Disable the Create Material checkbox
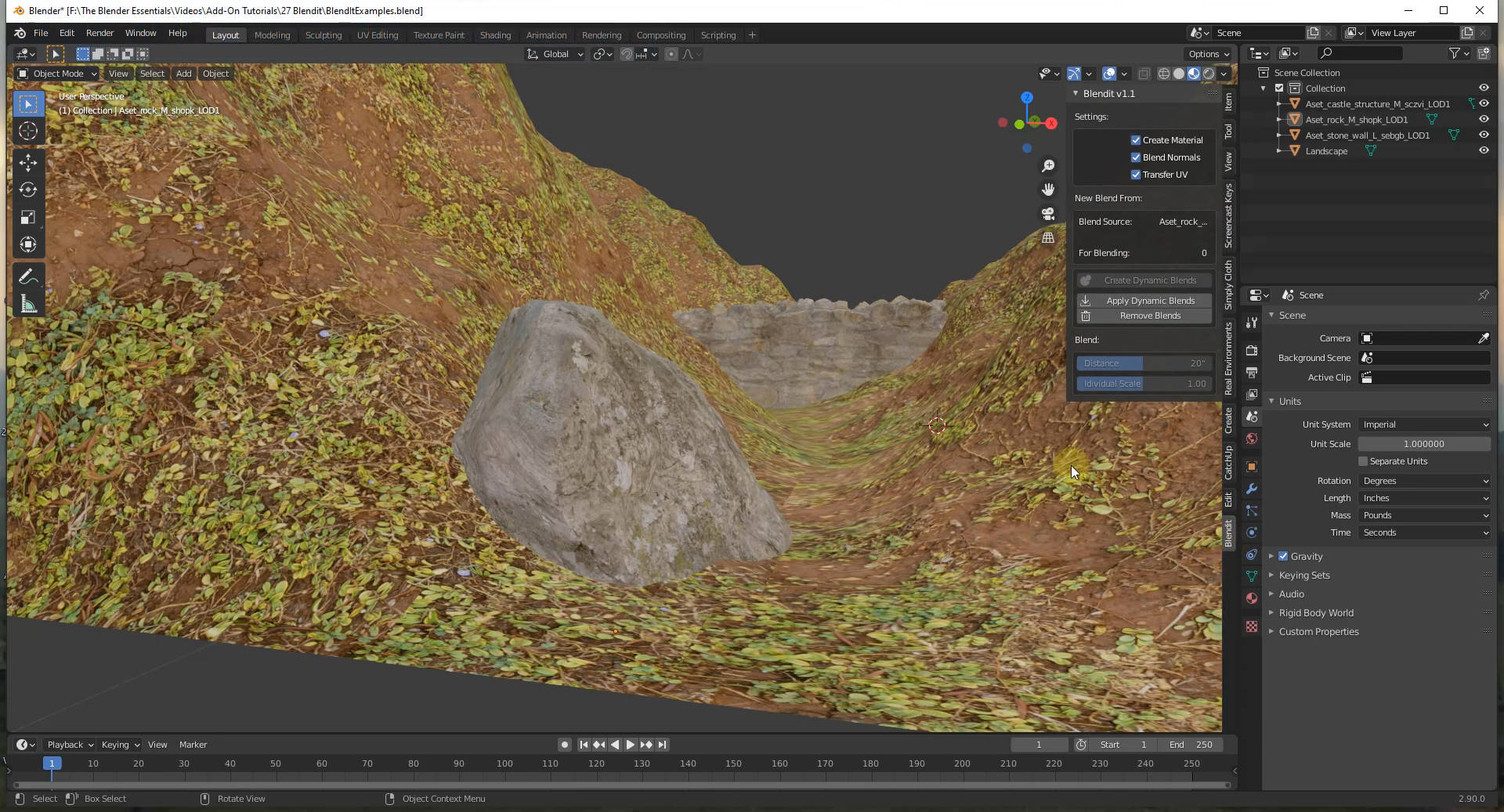The image size is (1504, 812). pos(1135,140)
